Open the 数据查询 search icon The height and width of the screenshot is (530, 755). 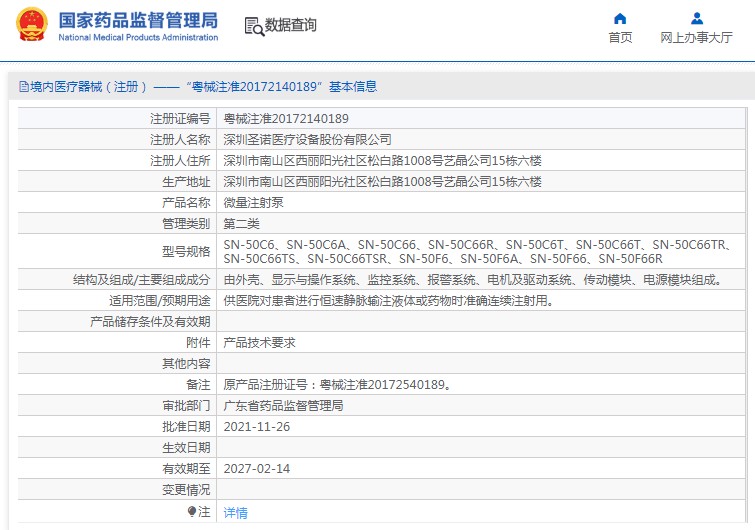click(254, 26)
